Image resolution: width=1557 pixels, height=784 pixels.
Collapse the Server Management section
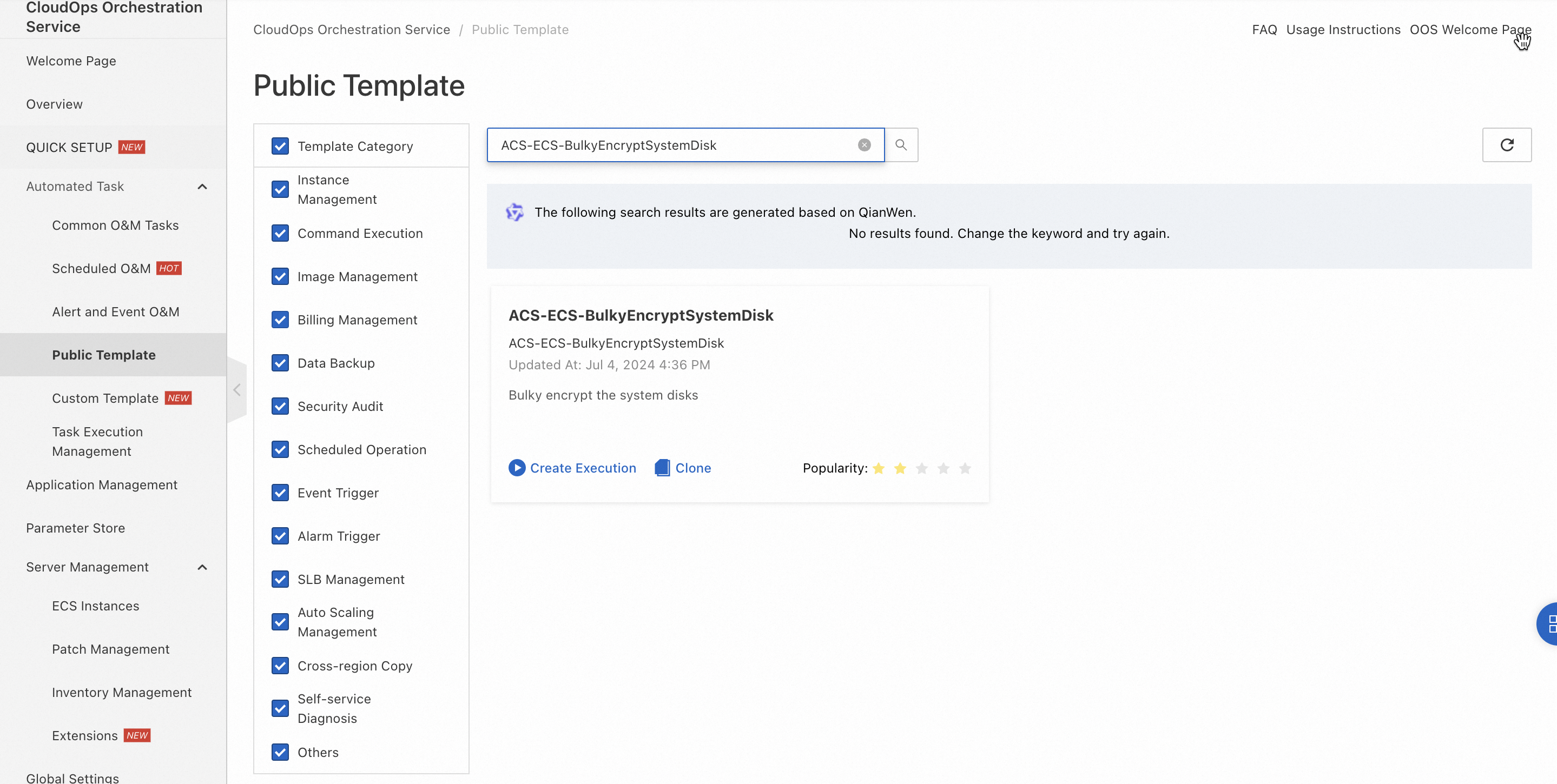202,567
